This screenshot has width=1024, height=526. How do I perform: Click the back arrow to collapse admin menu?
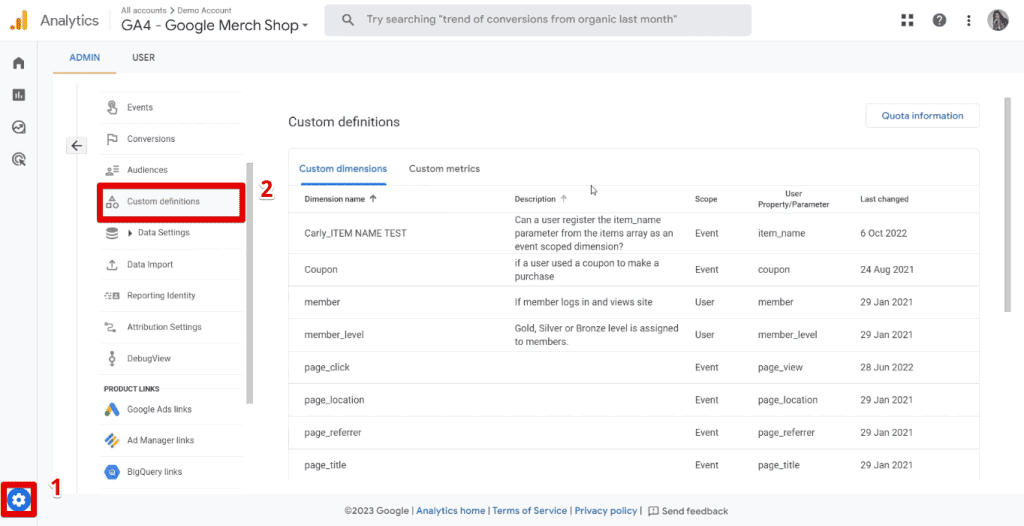pyautogui.click(x=76, y=146)
